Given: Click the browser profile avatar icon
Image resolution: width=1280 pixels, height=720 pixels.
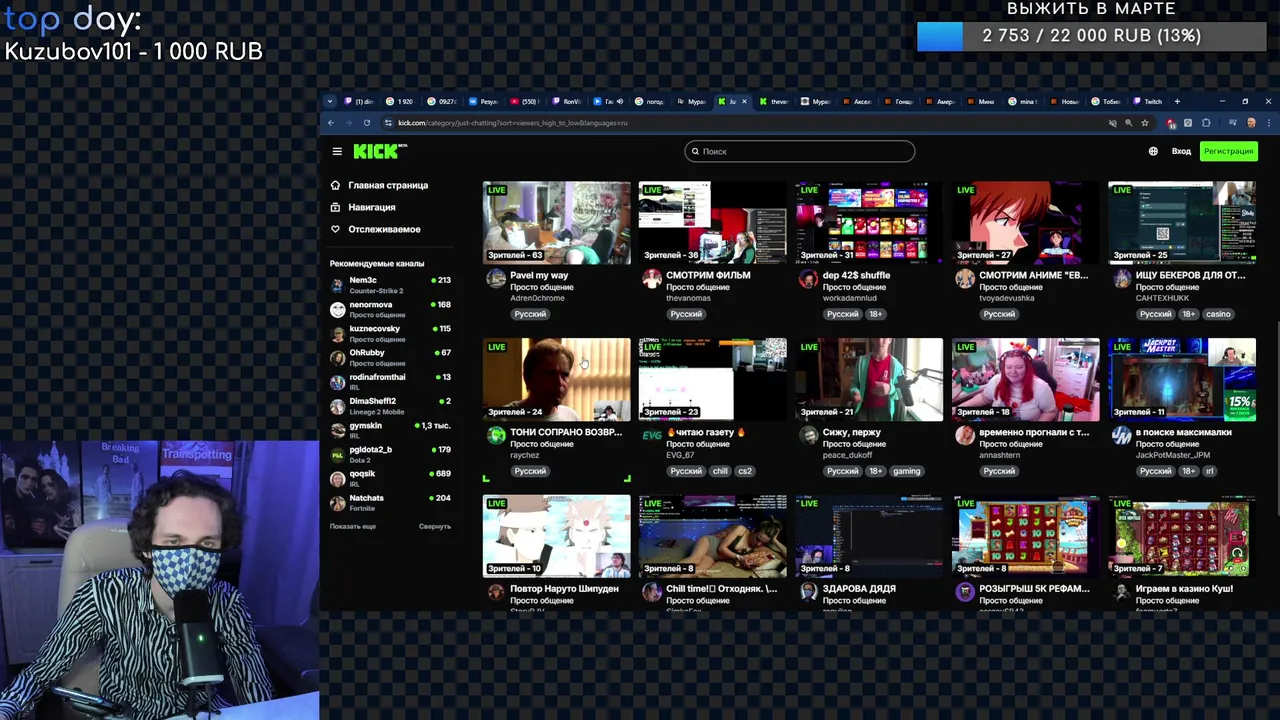Looking at the screenshot, I should (x=1250, y=123).
